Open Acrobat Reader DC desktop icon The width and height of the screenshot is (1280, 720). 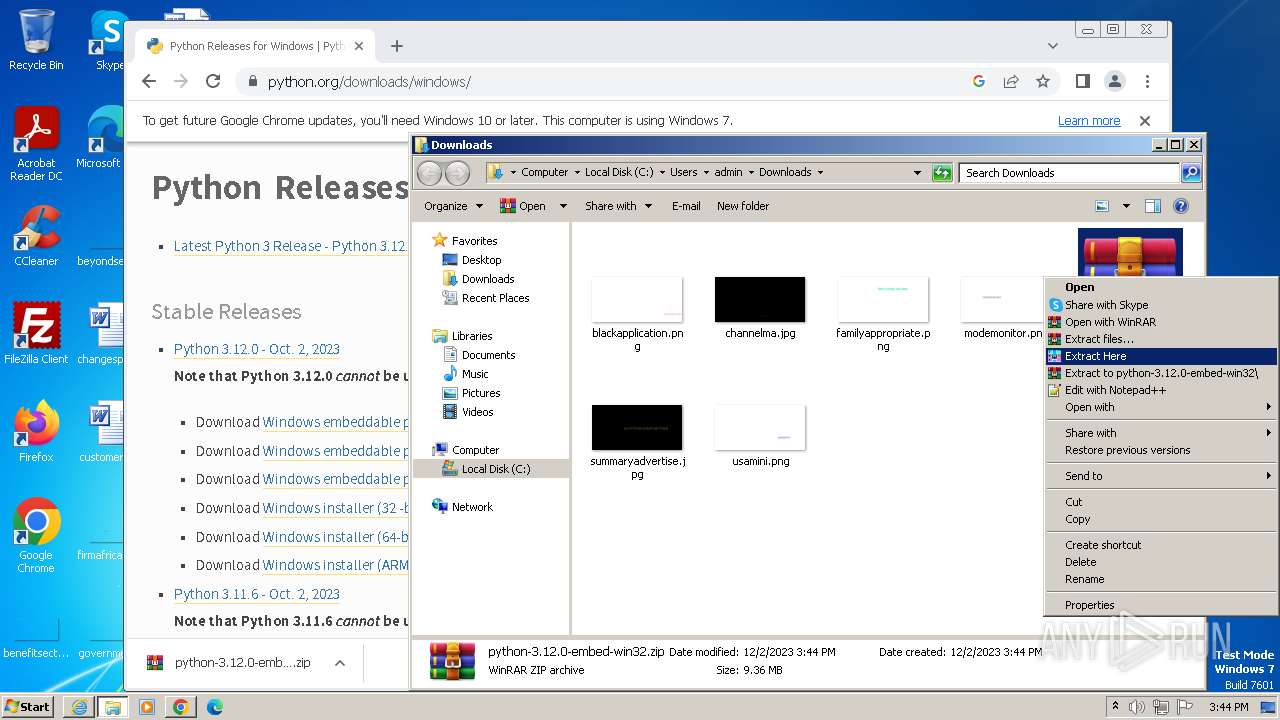(36, 144)
